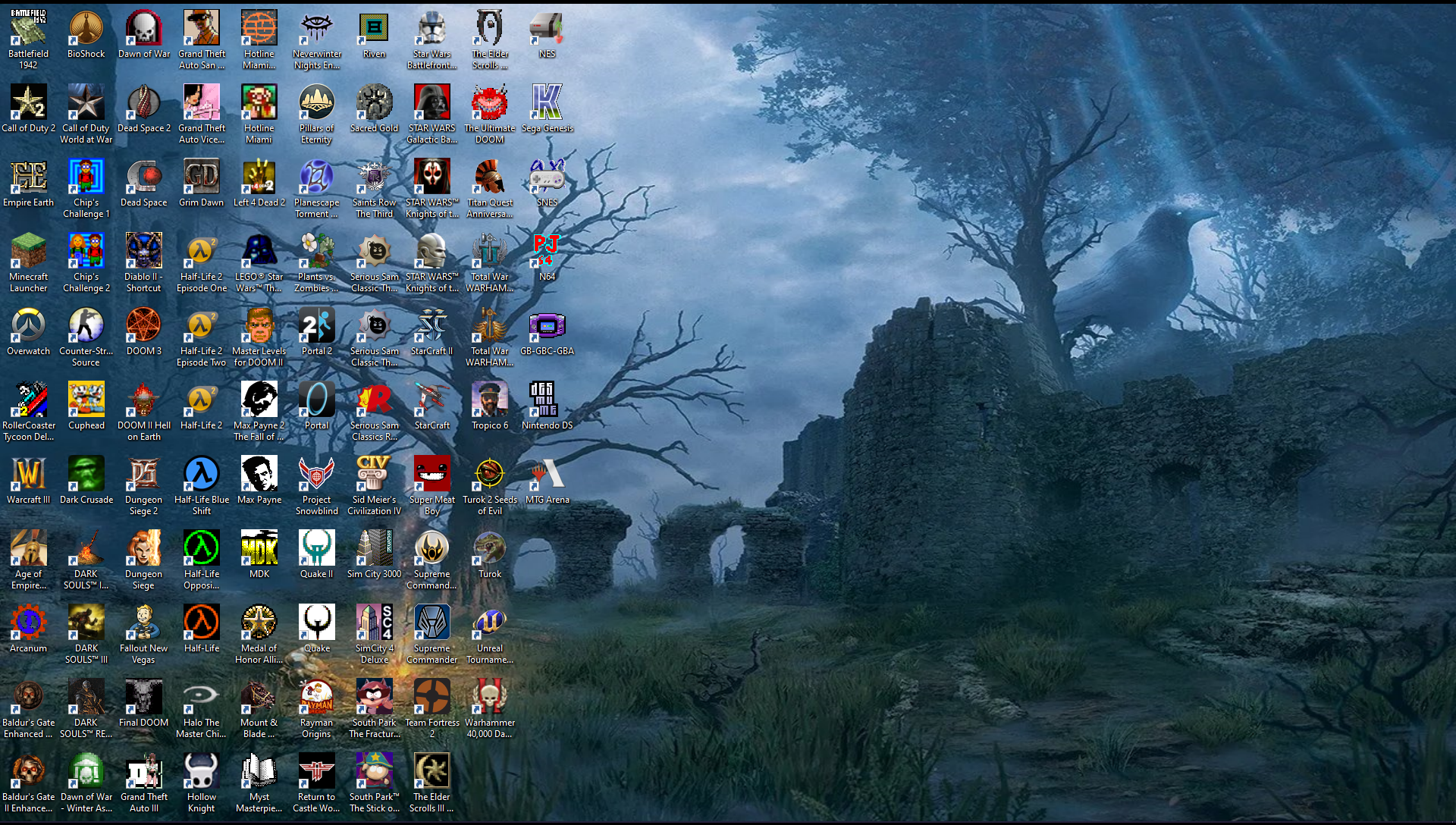The width and height of the screenshot is (1456, 825).
Task: Click the Quake II icon
Action: pyautogui.click(x=316, y=549)
